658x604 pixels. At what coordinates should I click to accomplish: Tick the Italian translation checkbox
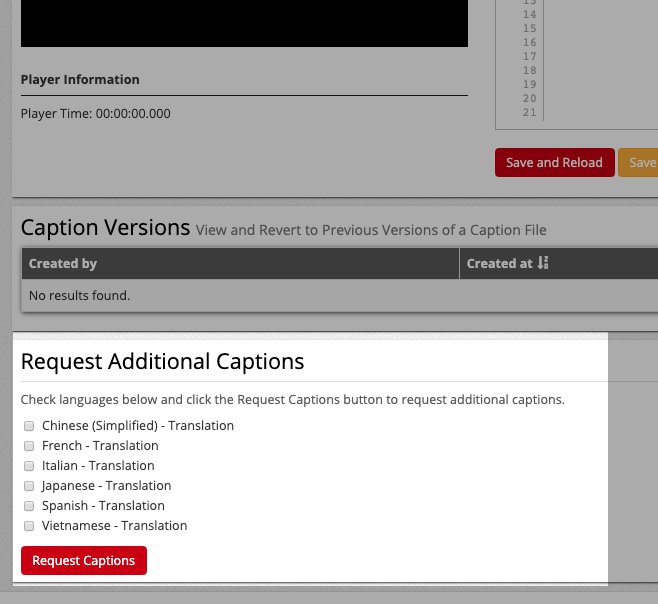click(x=29, y=466)
